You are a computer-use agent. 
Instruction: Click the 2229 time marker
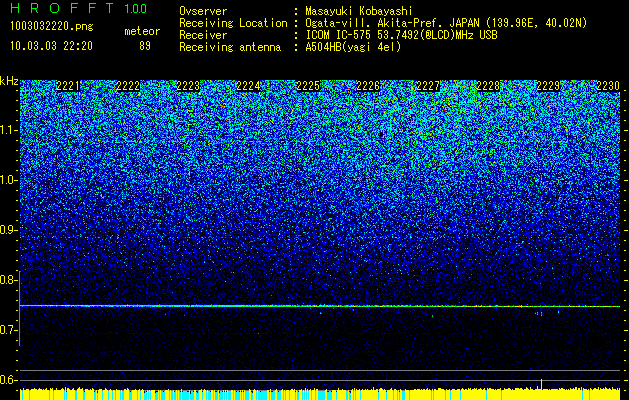click(x=548, y=86)
